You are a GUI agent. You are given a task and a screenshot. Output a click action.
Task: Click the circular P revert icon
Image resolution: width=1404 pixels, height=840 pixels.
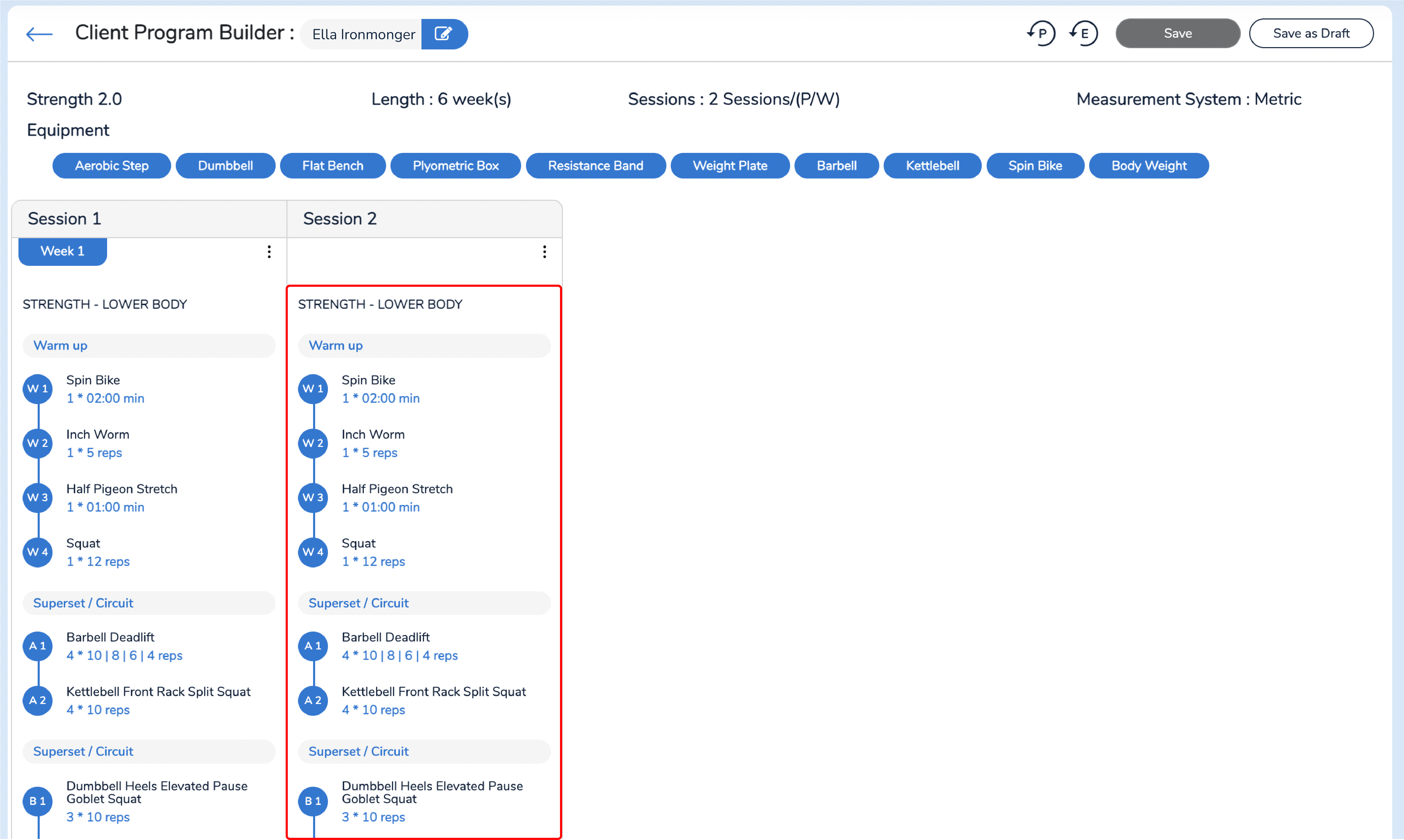pyautogui.click(x=1041, y=33)
